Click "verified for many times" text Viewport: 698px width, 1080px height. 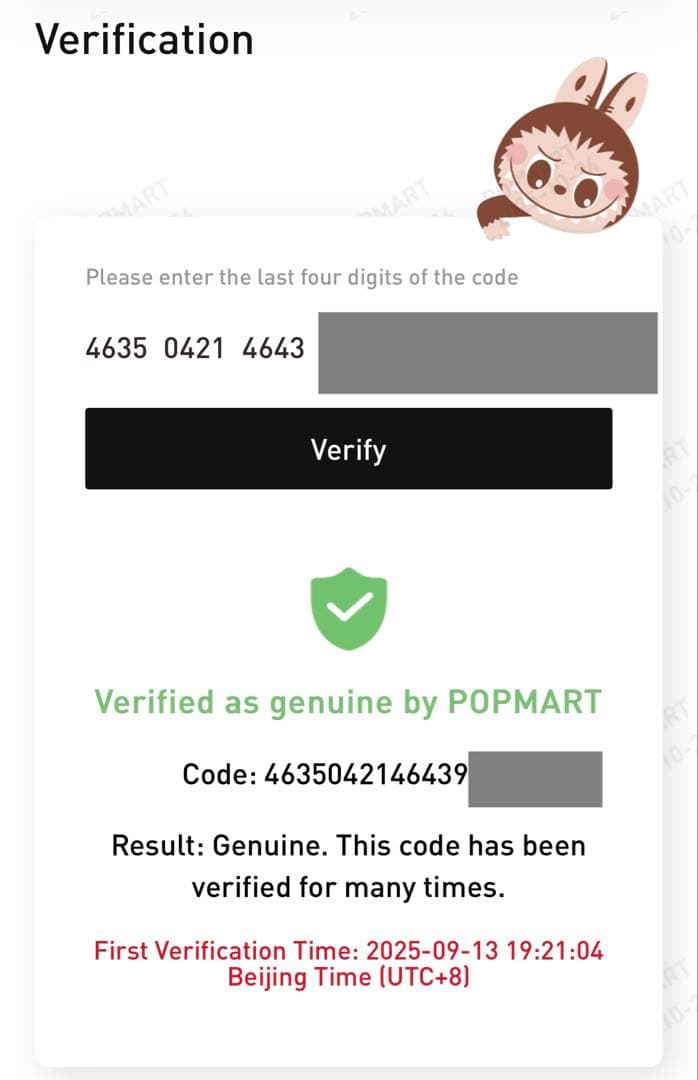[348, 887]
